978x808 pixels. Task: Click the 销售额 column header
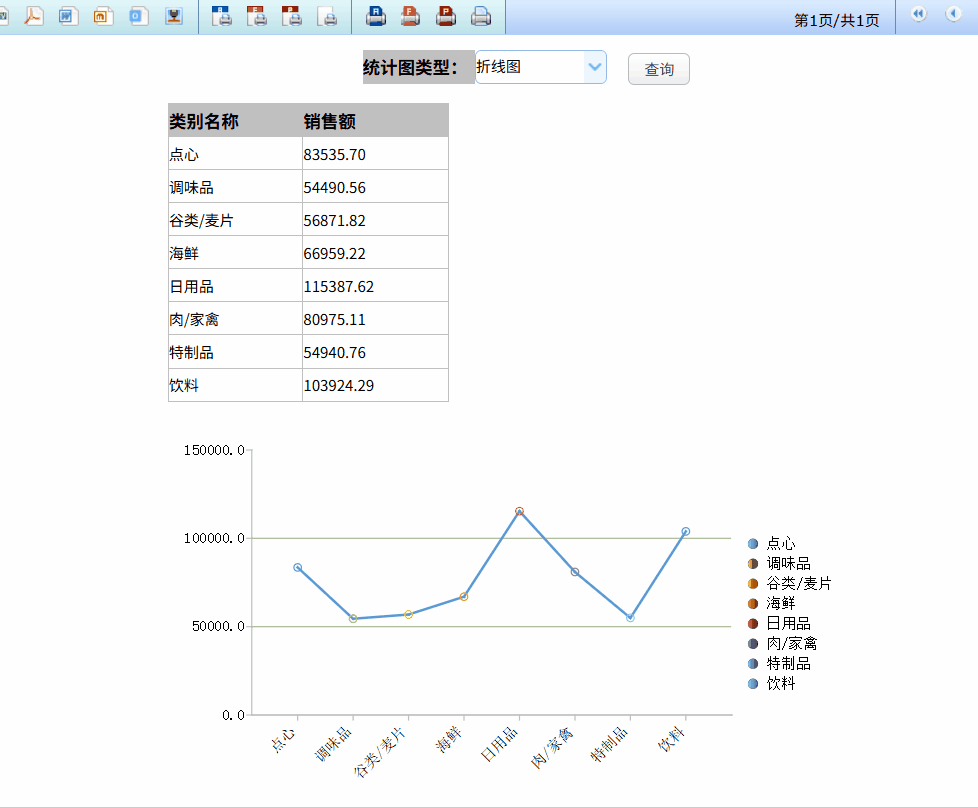374,121
